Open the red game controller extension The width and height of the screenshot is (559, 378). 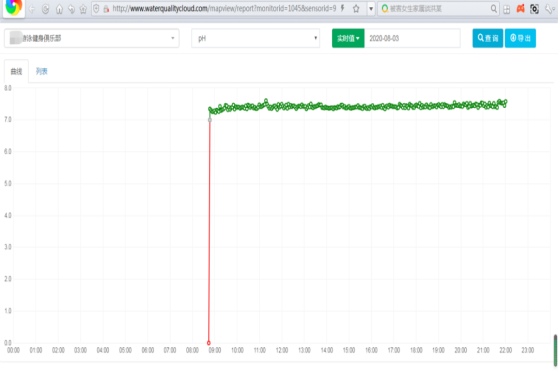point(520,9)
